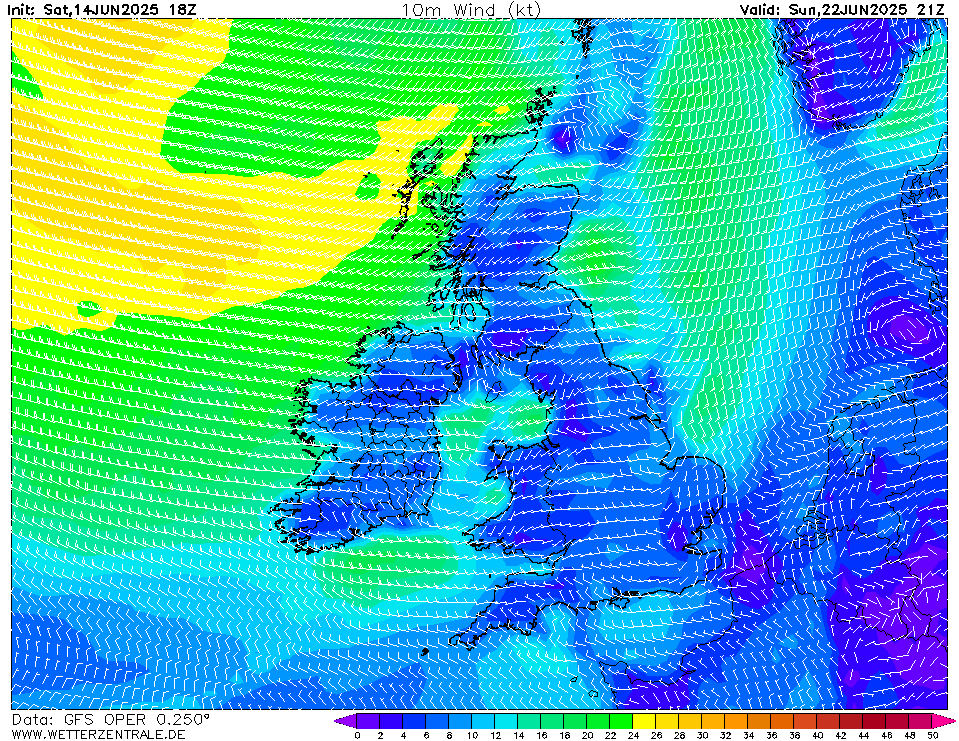
Task: Click the light blue 8–10 kt legend swatch
Action: point(461,720)
